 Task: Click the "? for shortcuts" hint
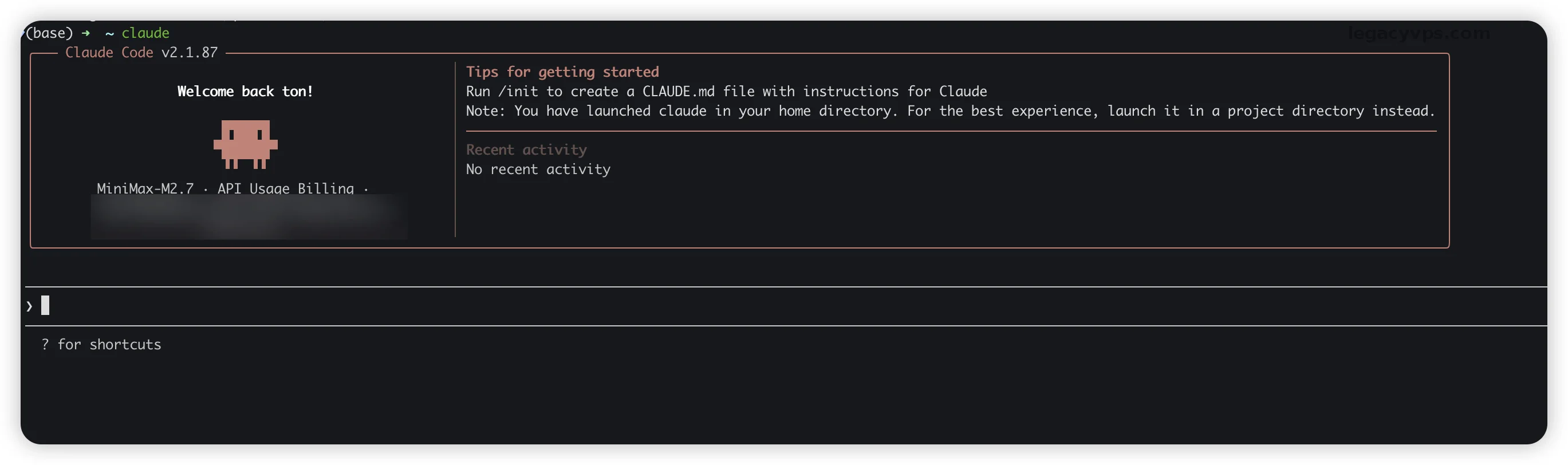[101, 345]
